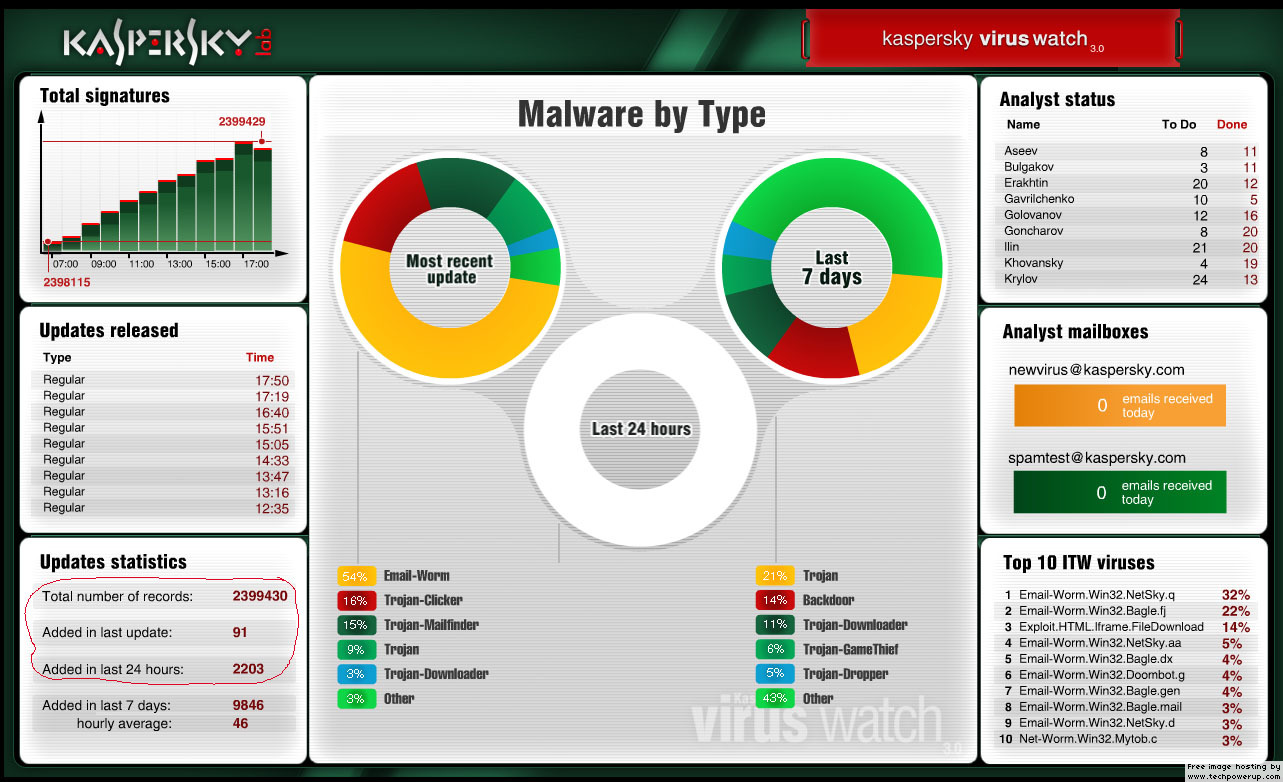
Task: Select analyst Khovansky row
Action: (x=1130, y=263)
